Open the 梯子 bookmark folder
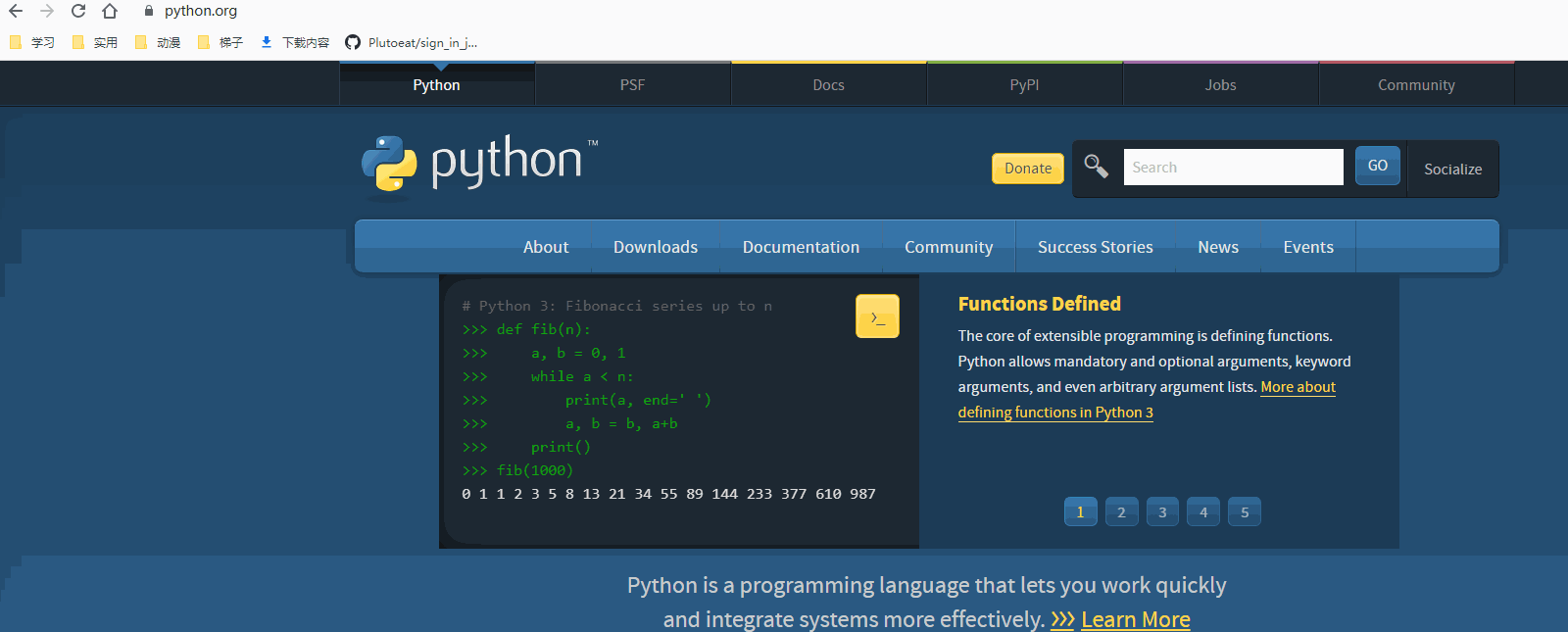This screenshot has width=1568, height=632. pos(220,42)
